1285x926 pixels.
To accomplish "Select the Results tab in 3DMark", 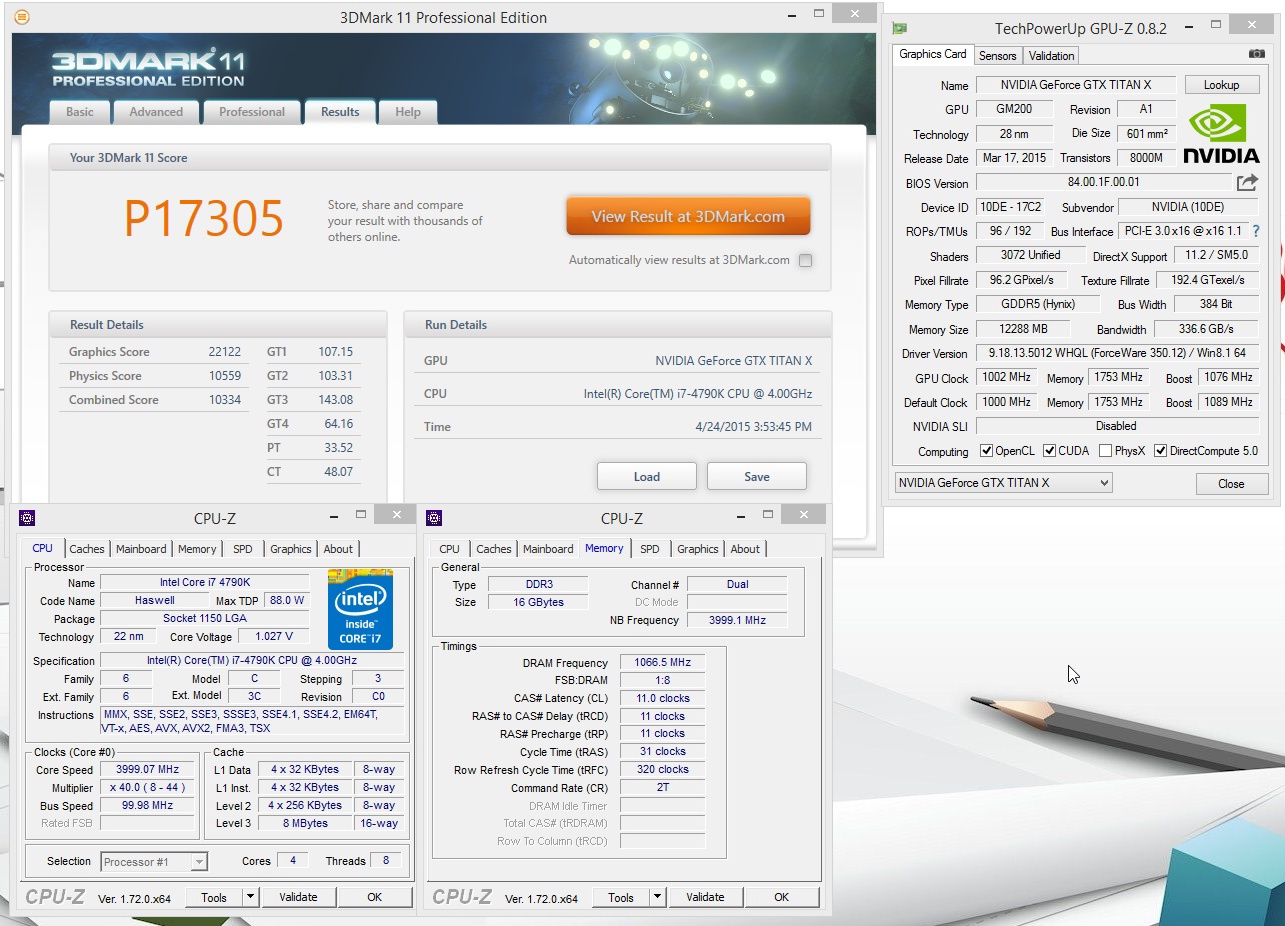I will [x=340, y=112].
